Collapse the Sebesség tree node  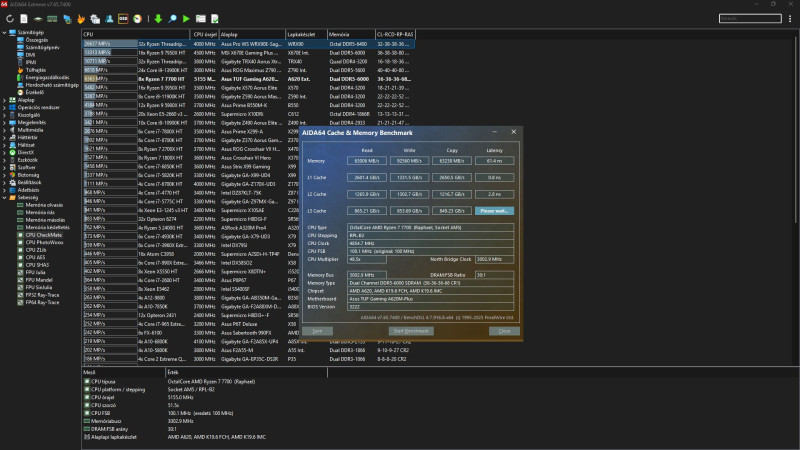point(5,197)
